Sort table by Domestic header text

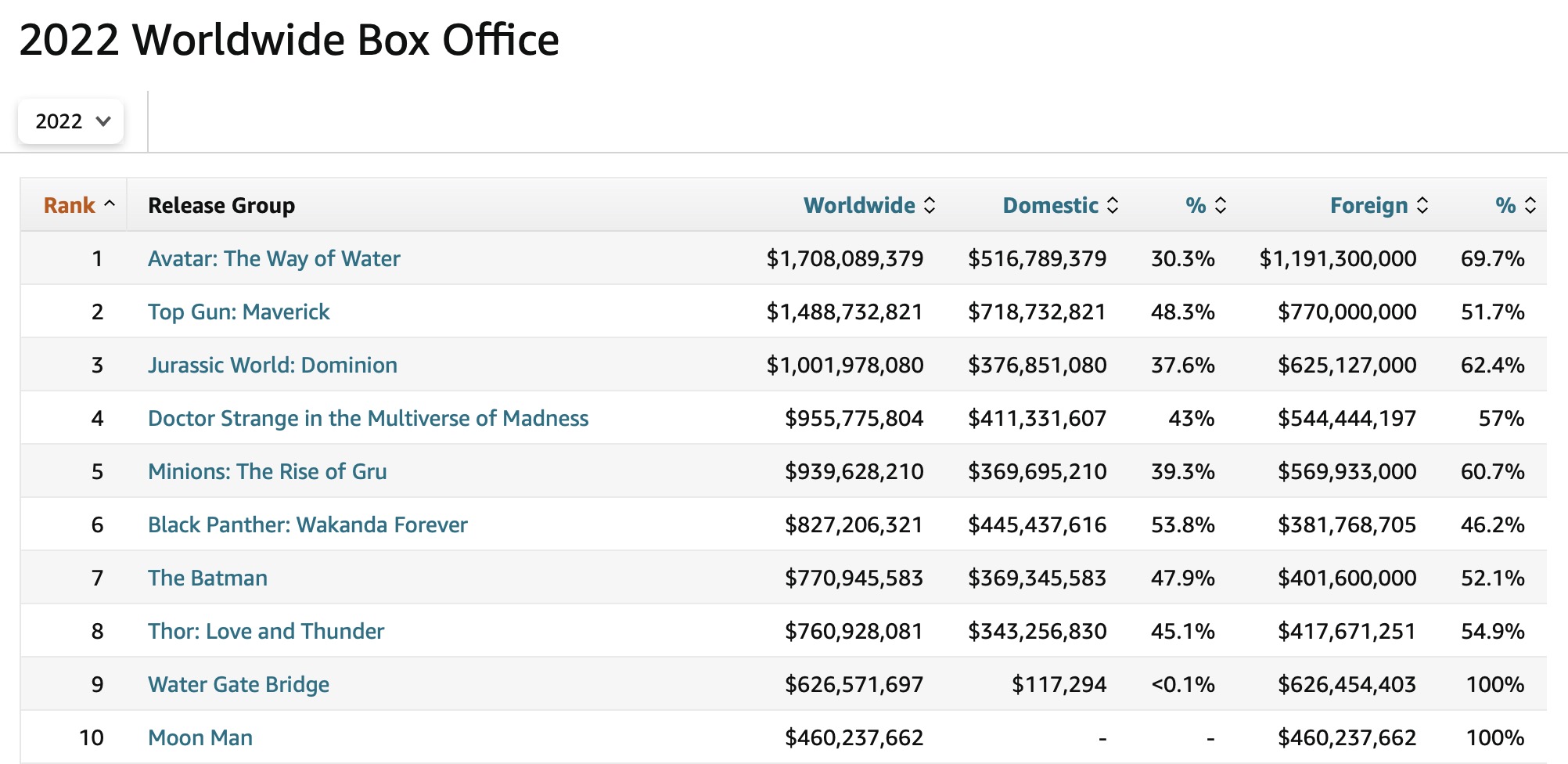[1050, 205]
